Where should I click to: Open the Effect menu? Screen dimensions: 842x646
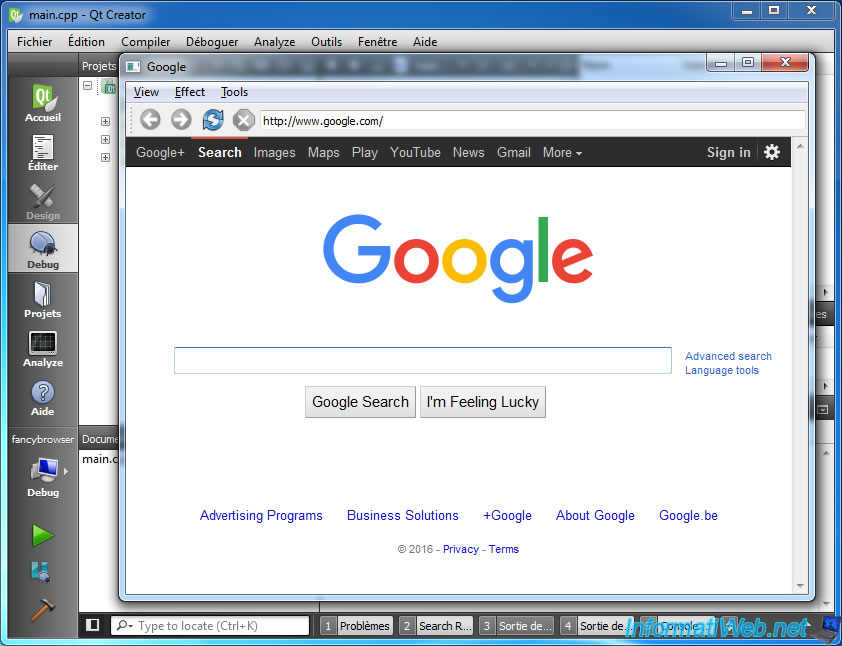tap(190, 92)
